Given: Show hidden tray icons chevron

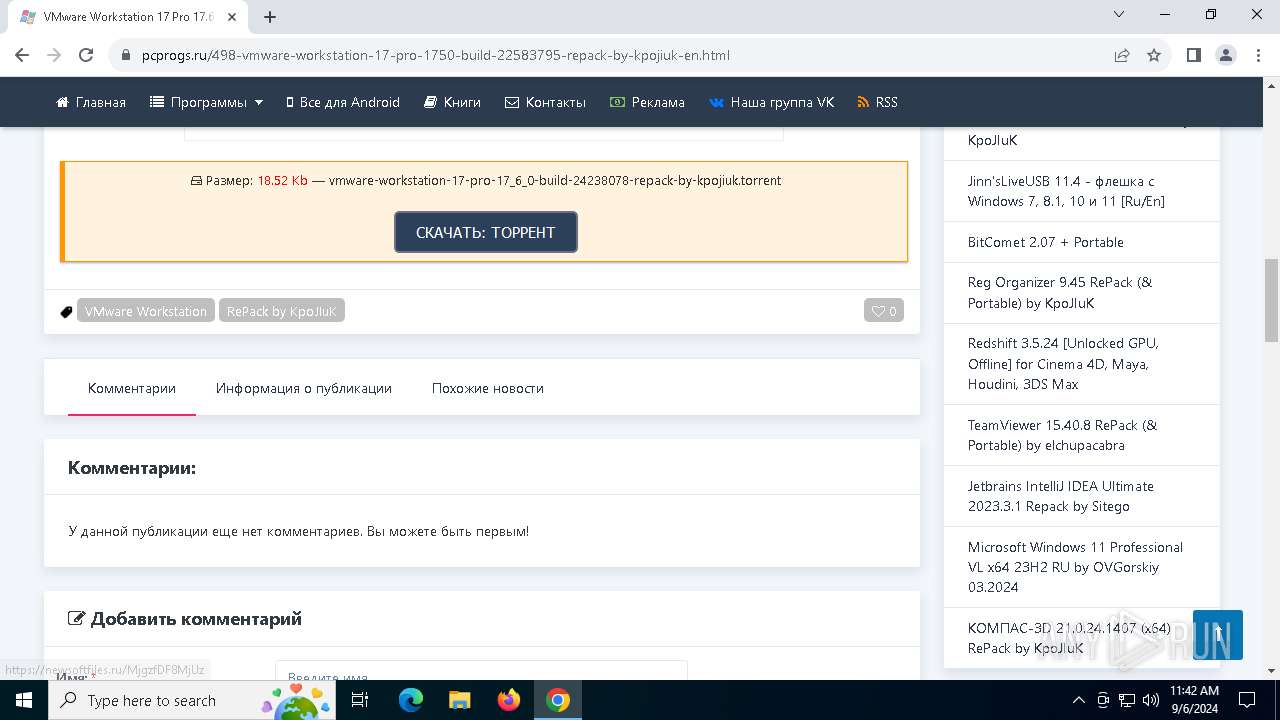Looking at the screenshot, I should click(x=1078, y=700).
